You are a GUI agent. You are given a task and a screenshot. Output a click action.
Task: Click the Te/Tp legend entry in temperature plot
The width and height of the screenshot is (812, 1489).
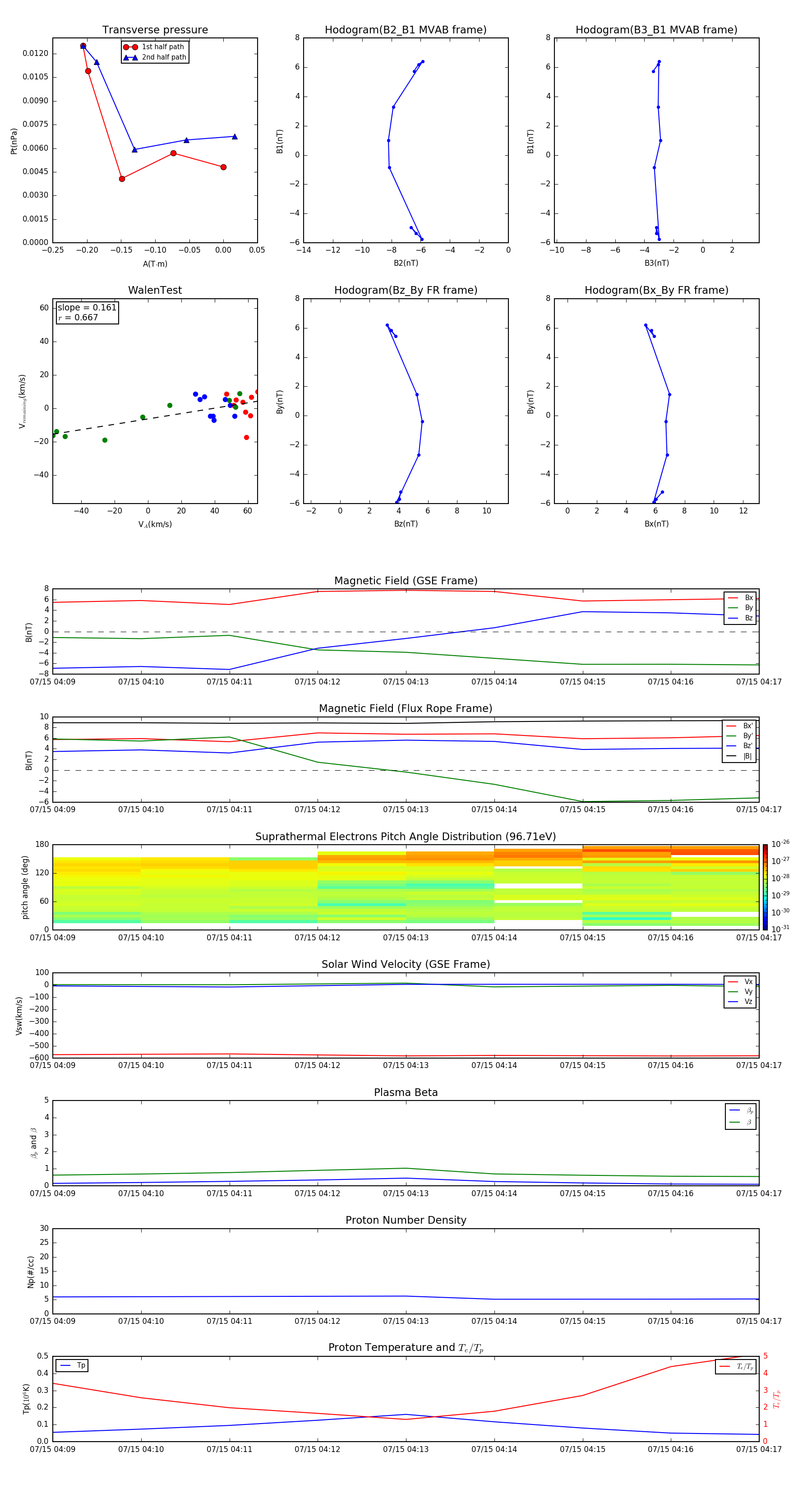736,1366
